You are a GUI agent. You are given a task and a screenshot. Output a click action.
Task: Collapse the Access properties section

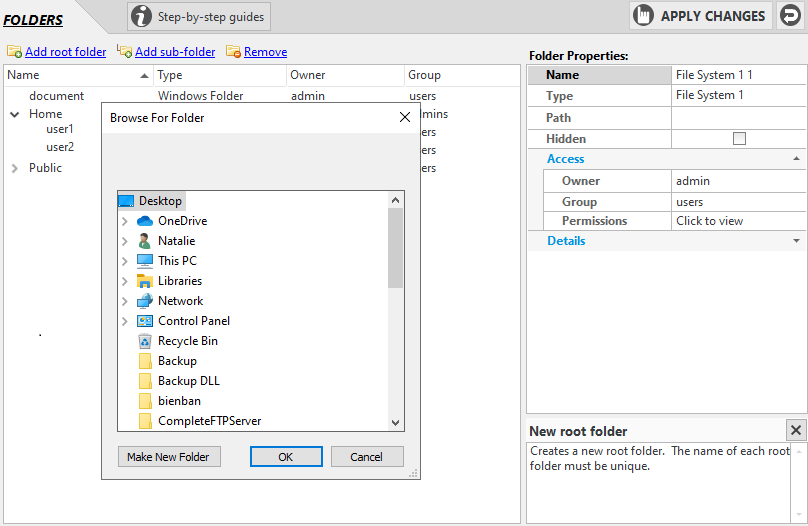coord(796,159)
